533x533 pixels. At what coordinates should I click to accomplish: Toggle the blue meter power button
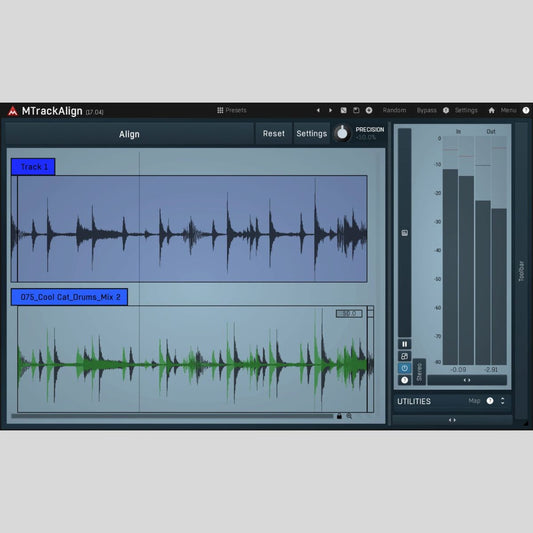pyautogui.click(x=405, y=368)
